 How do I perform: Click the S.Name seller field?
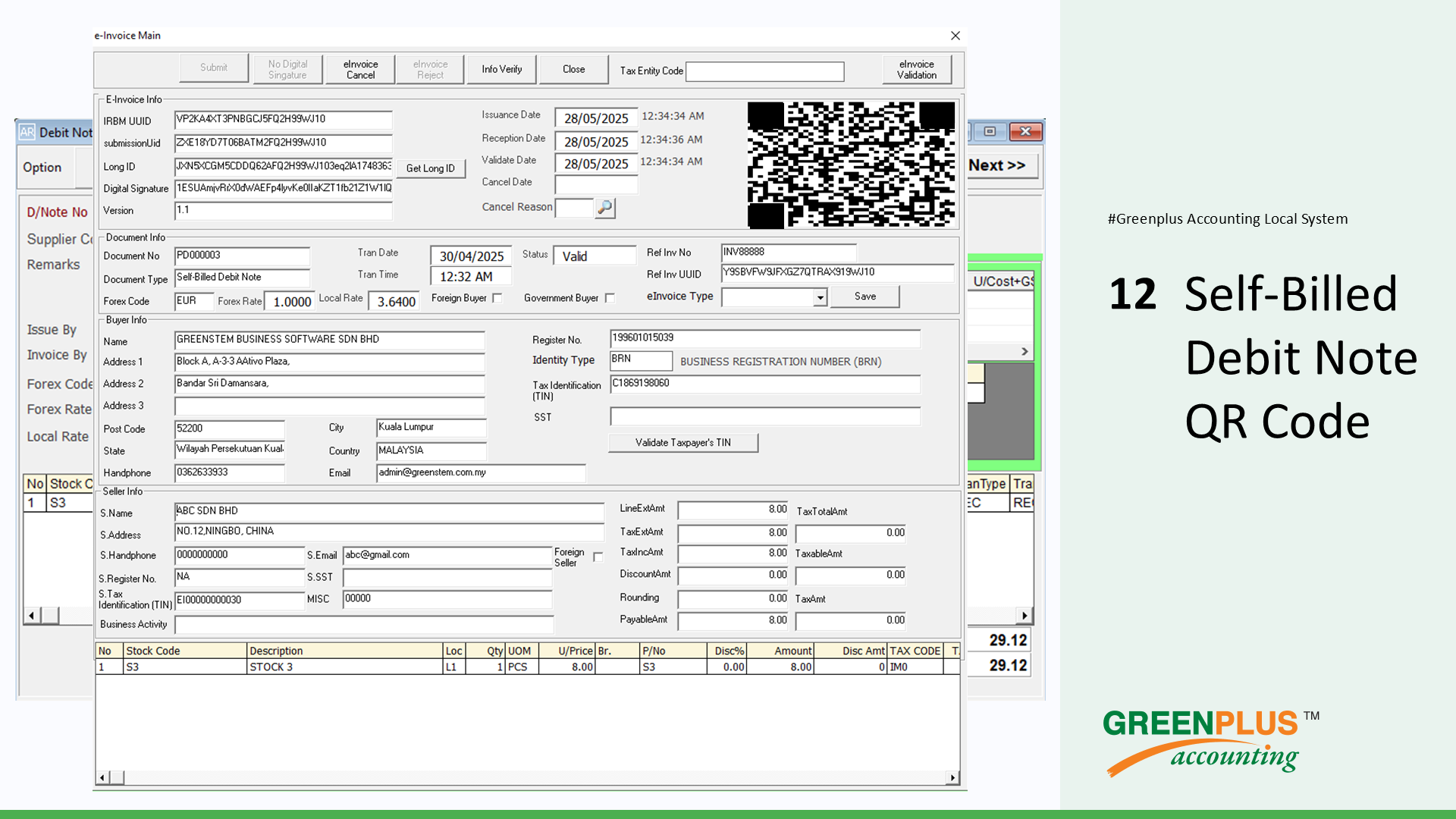389,512
